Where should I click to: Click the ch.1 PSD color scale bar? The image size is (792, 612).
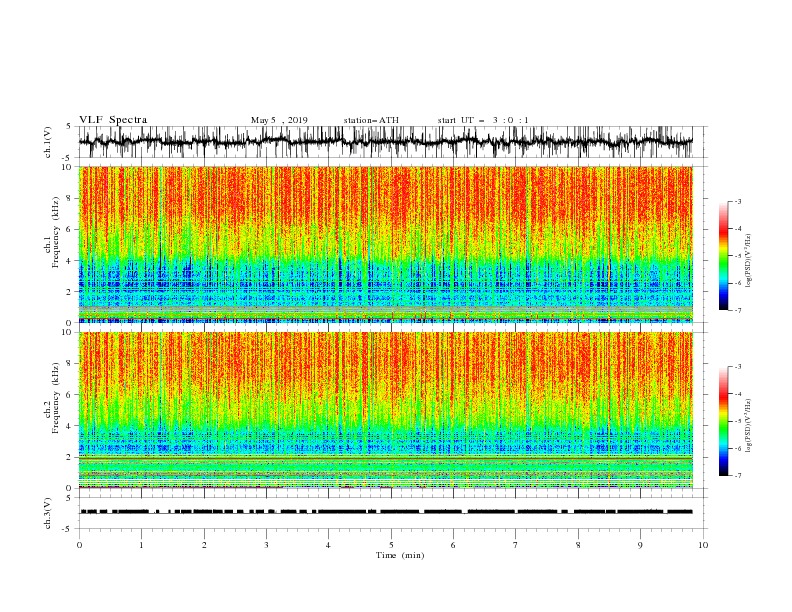coord(723,256)
